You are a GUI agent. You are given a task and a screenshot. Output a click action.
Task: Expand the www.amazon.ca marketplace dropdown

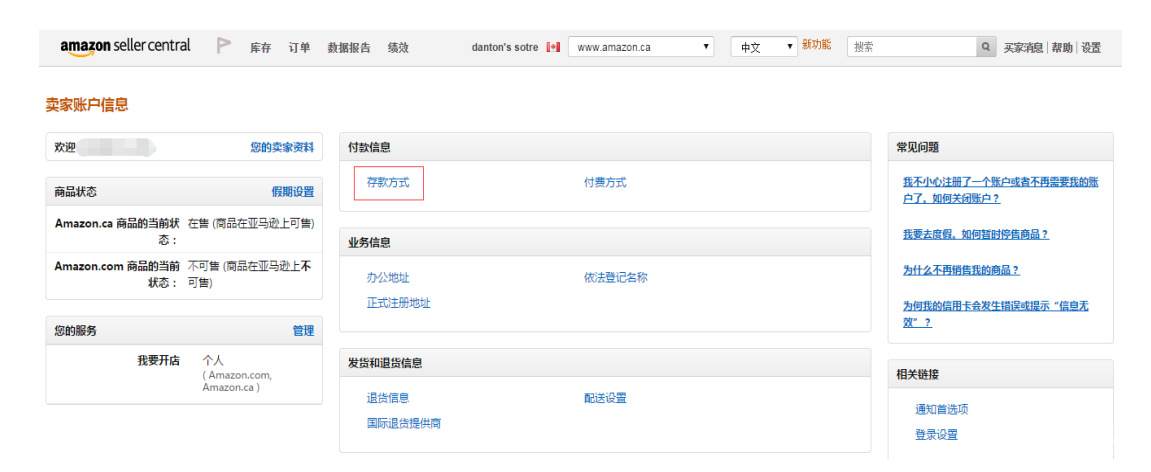(641, 47)
